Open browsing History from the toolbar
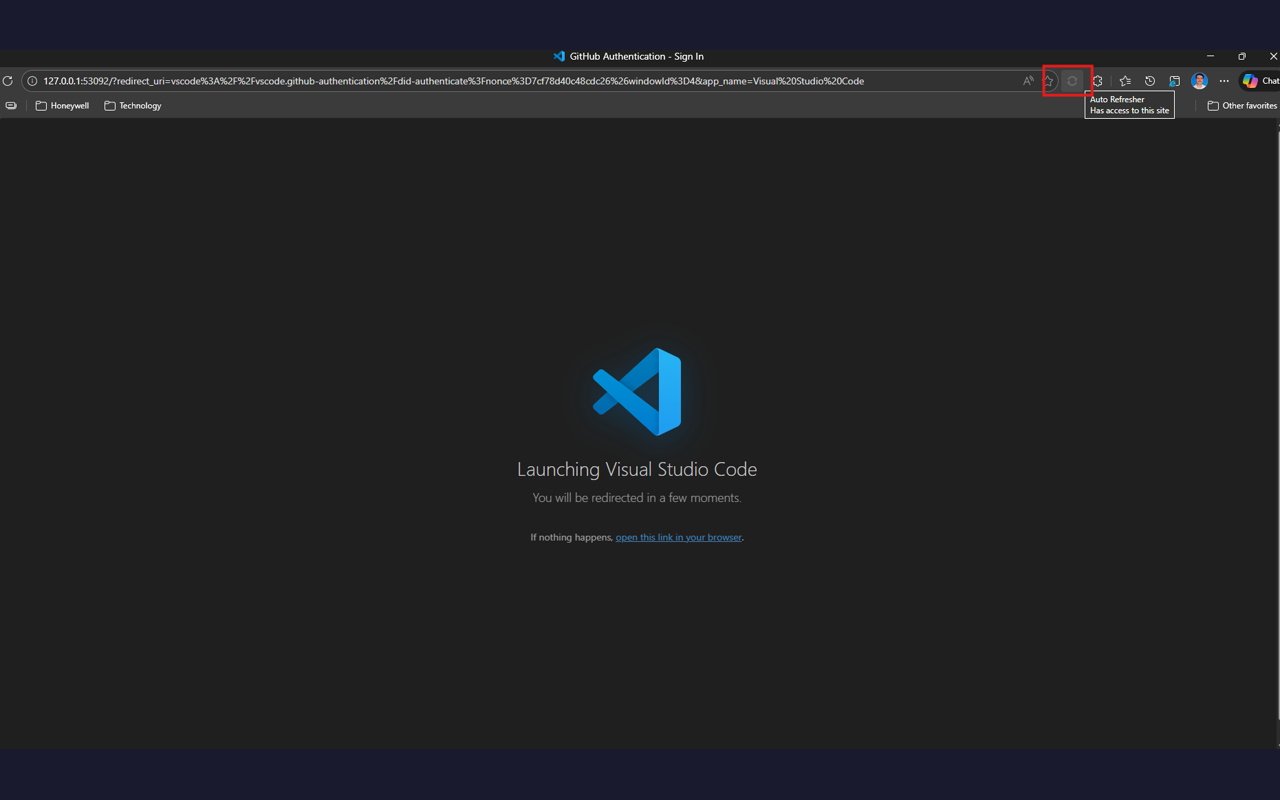This screenshot has height=800, width=1280. click(1150, 81)
